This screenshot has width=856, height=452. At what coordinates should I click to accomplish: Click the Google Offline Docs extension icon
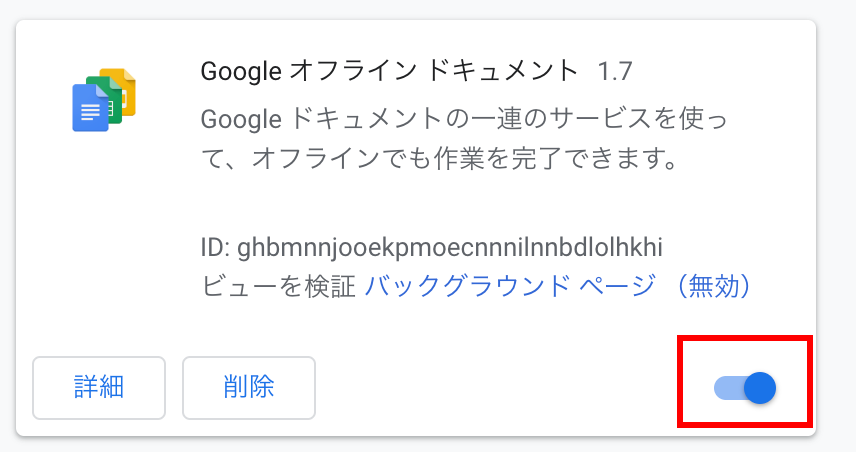pyautogui.click(x=104, y=100)
